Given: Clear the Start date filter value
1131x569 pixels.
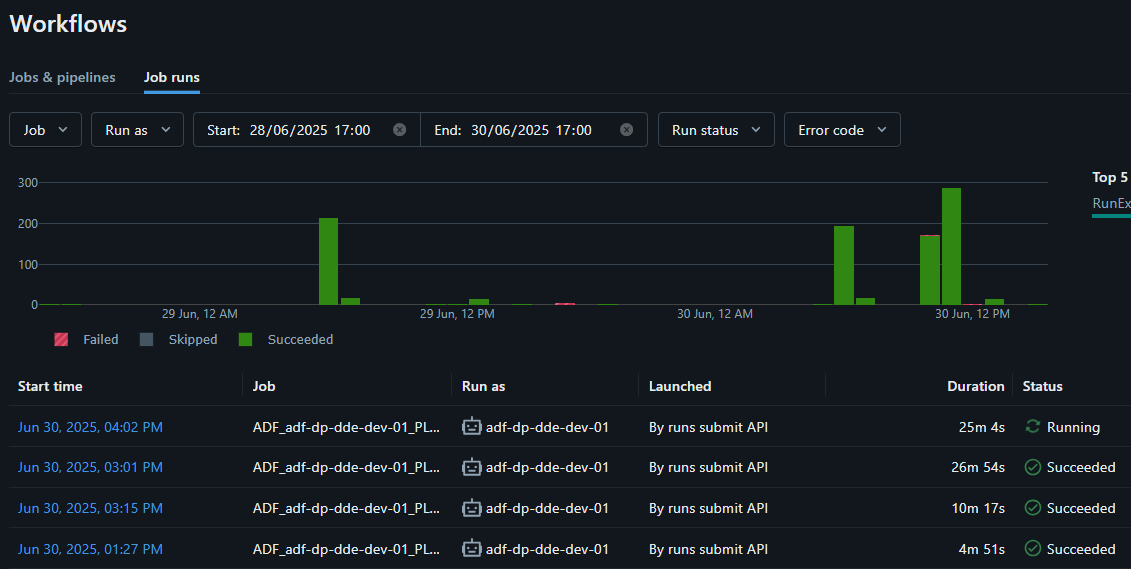Looking at the screenshot, I should coord(400,130).
